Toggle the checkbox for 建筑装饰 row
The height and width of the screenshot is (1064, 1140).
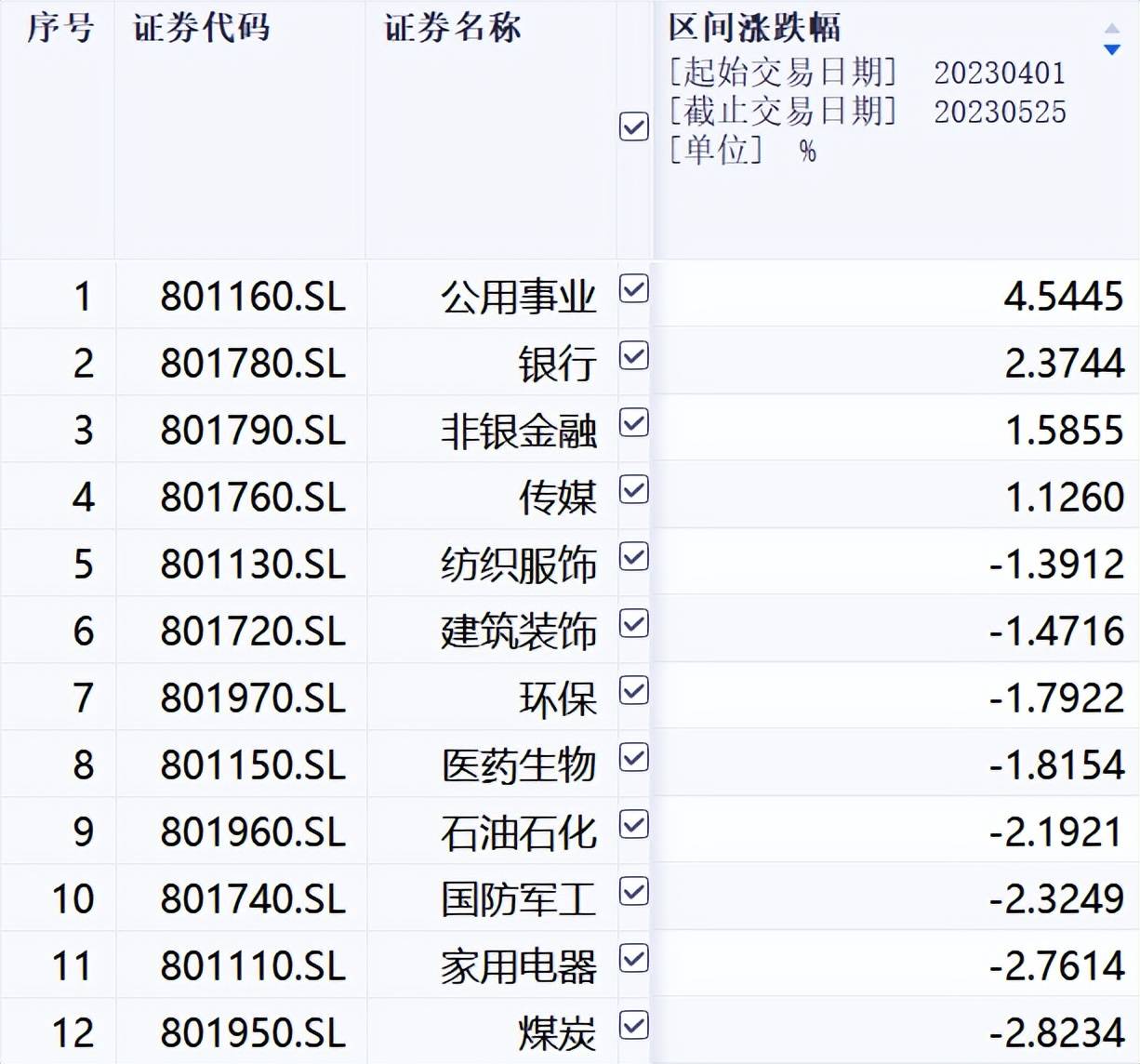click(634, 624)
